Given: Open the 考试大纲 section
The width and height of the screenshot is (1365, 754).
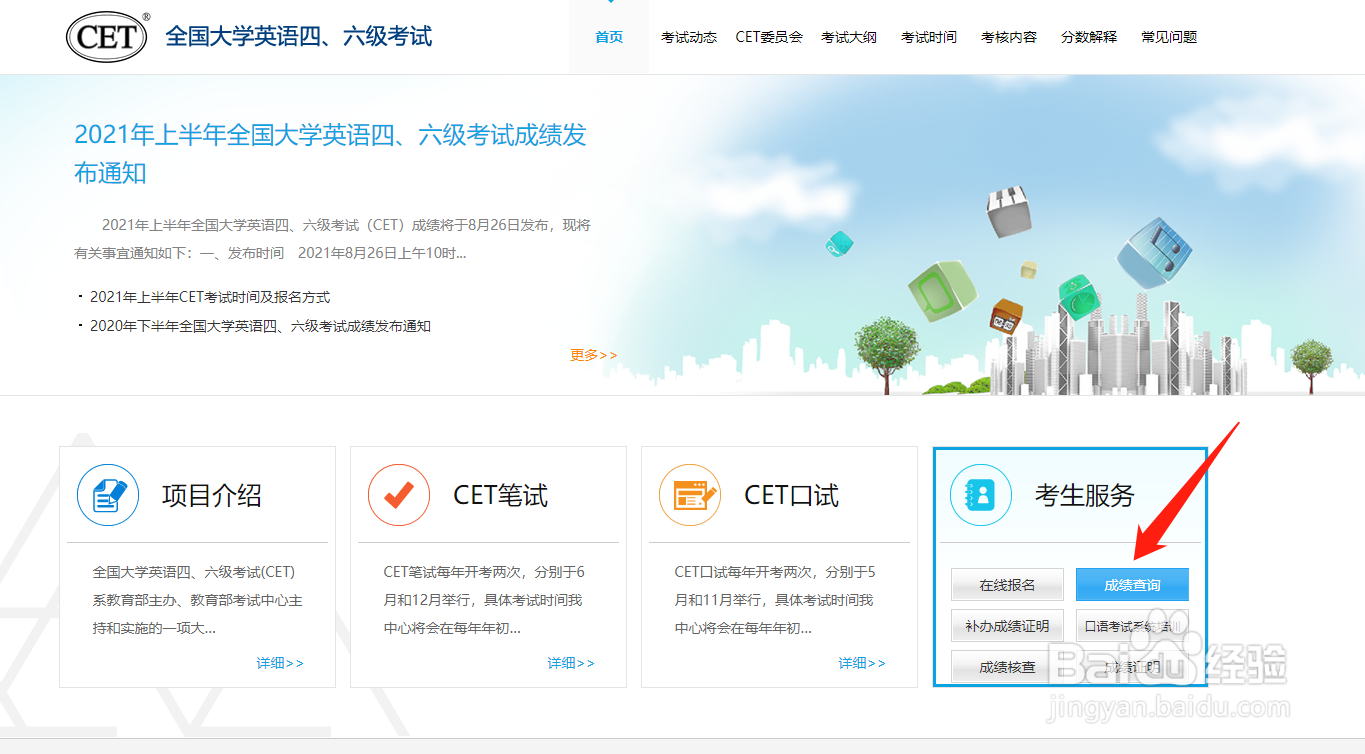Looking at the screenshot, I should [849, 36].
